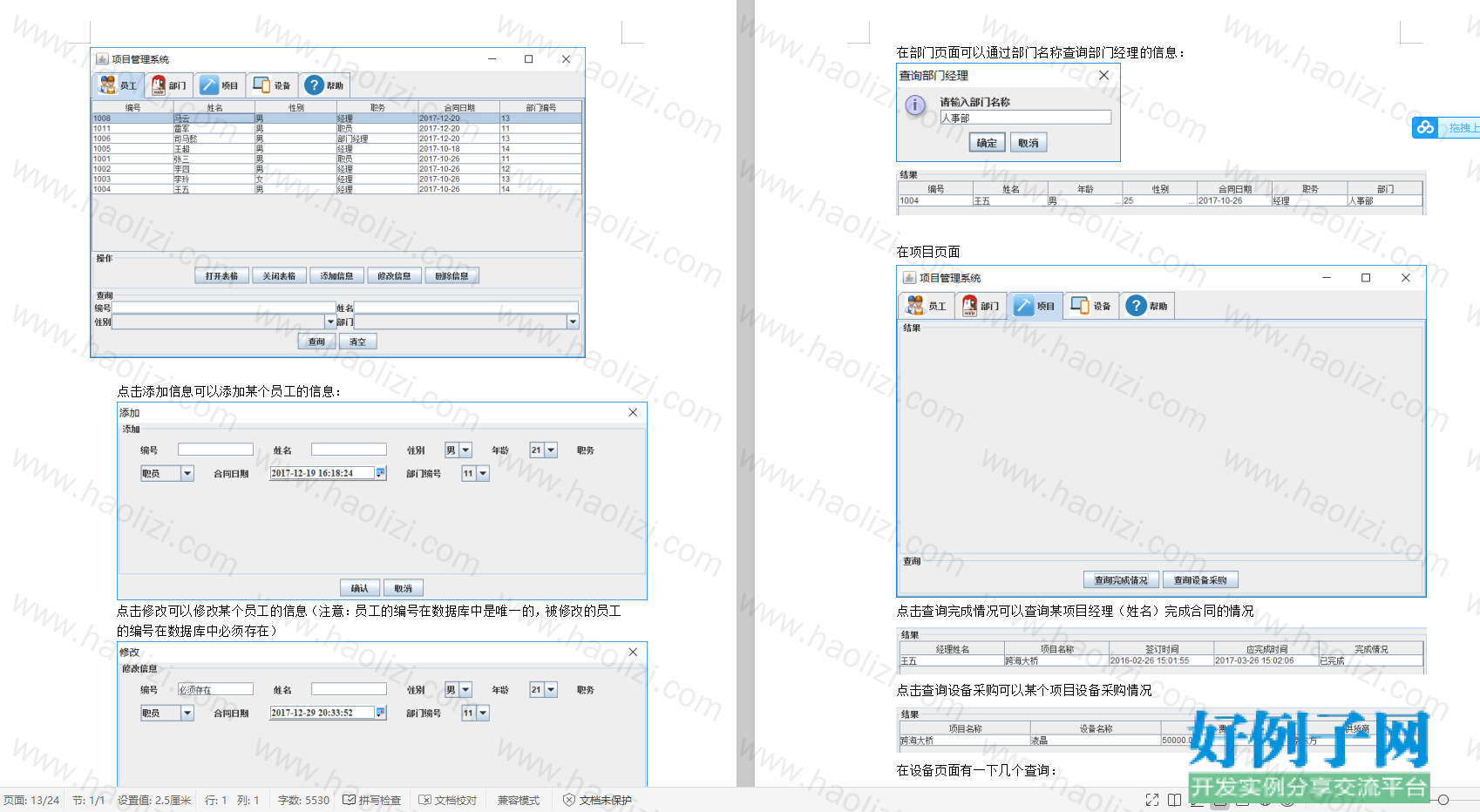The height and width of the screenshot is (812, 1480).
Task: Click the 必须存在 编号 field in 修改 dialog
Action: pyautogui.click(x=215, y=689)
